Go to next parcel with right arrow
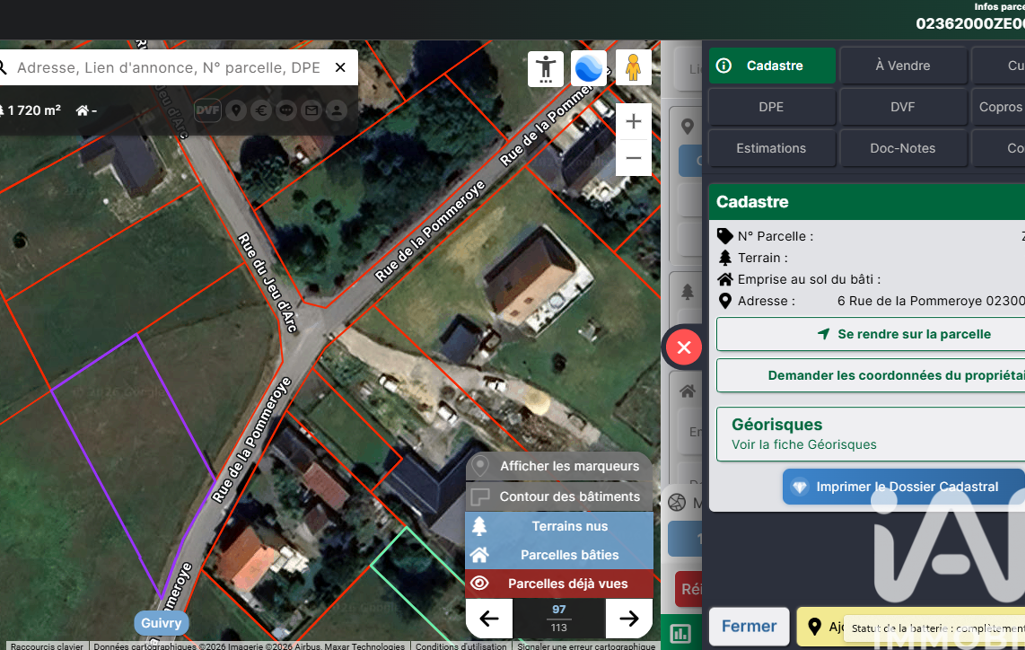Viewport: 1025px width, 650px height. coord(628,619)
